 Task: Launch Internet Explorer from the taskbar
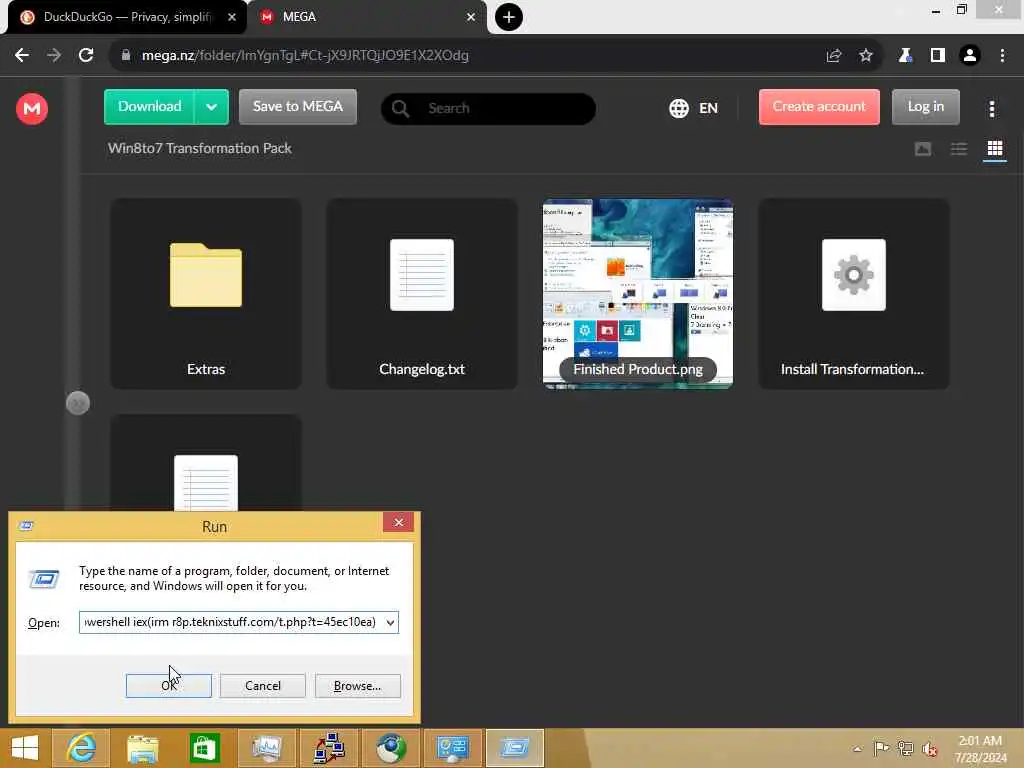pos(81,748)
